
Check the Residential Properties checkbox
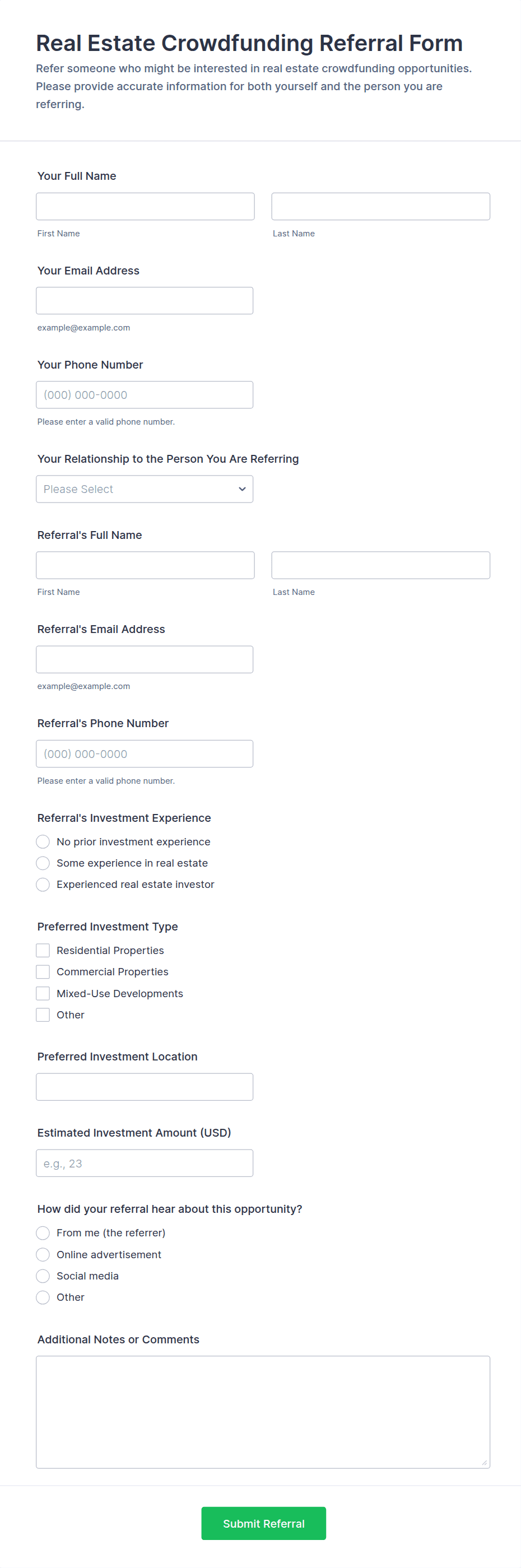click(43, 950)
